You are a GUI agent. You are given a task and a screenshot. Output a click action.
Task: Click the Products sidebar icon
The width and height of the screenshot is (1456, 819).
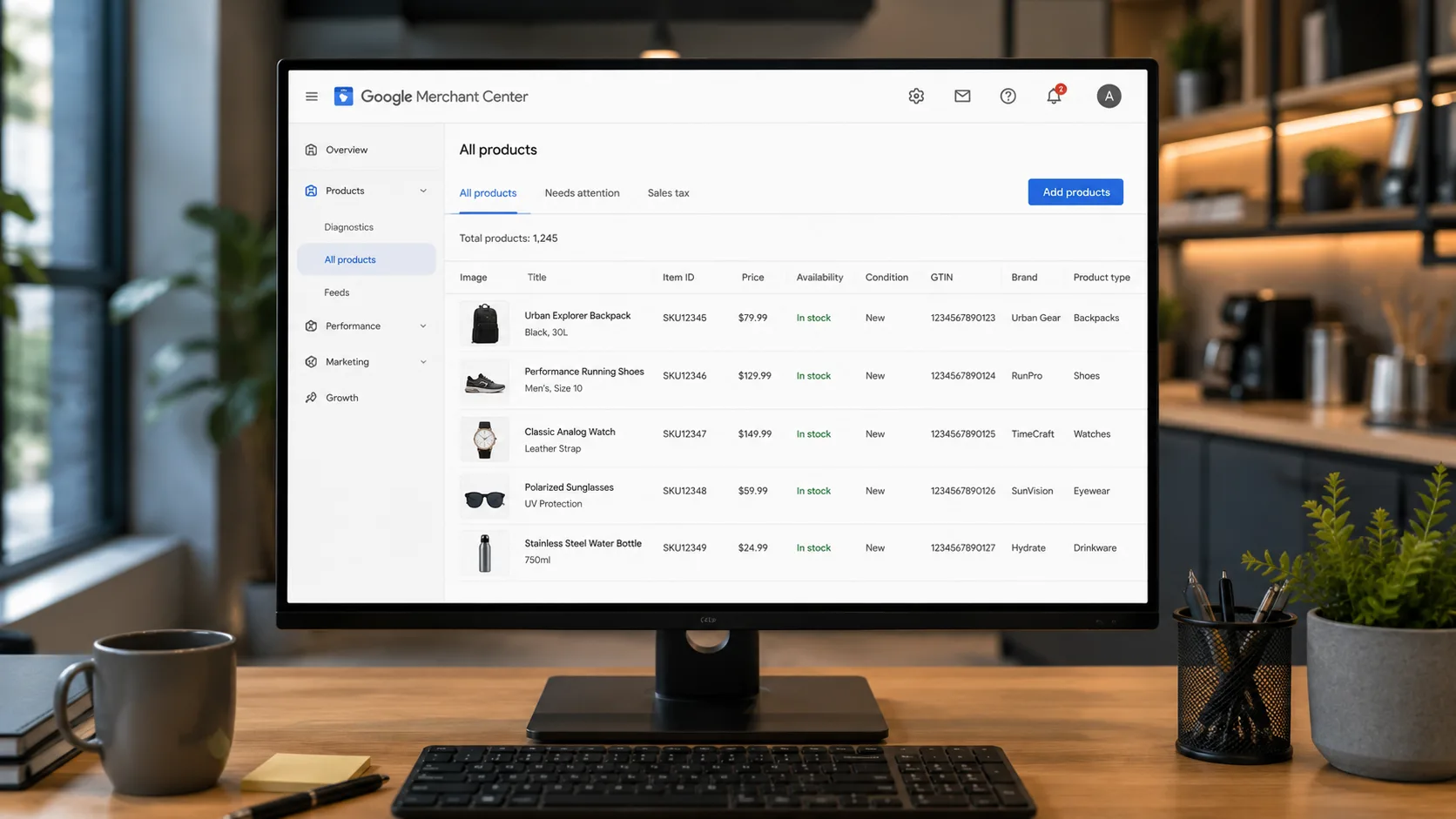[311, 191]
